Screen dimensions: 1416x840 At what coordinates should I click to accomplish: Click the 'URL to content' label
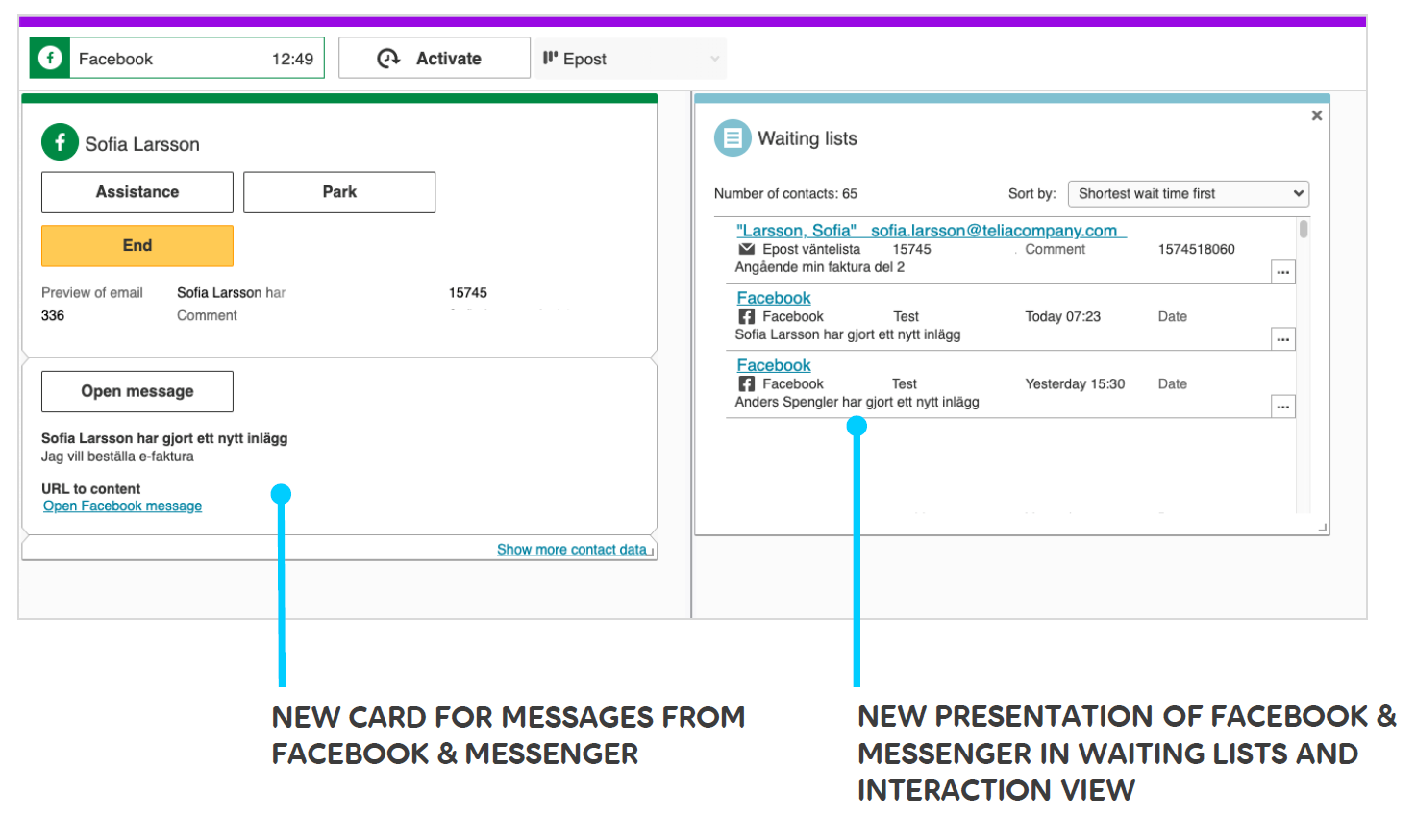91,489
